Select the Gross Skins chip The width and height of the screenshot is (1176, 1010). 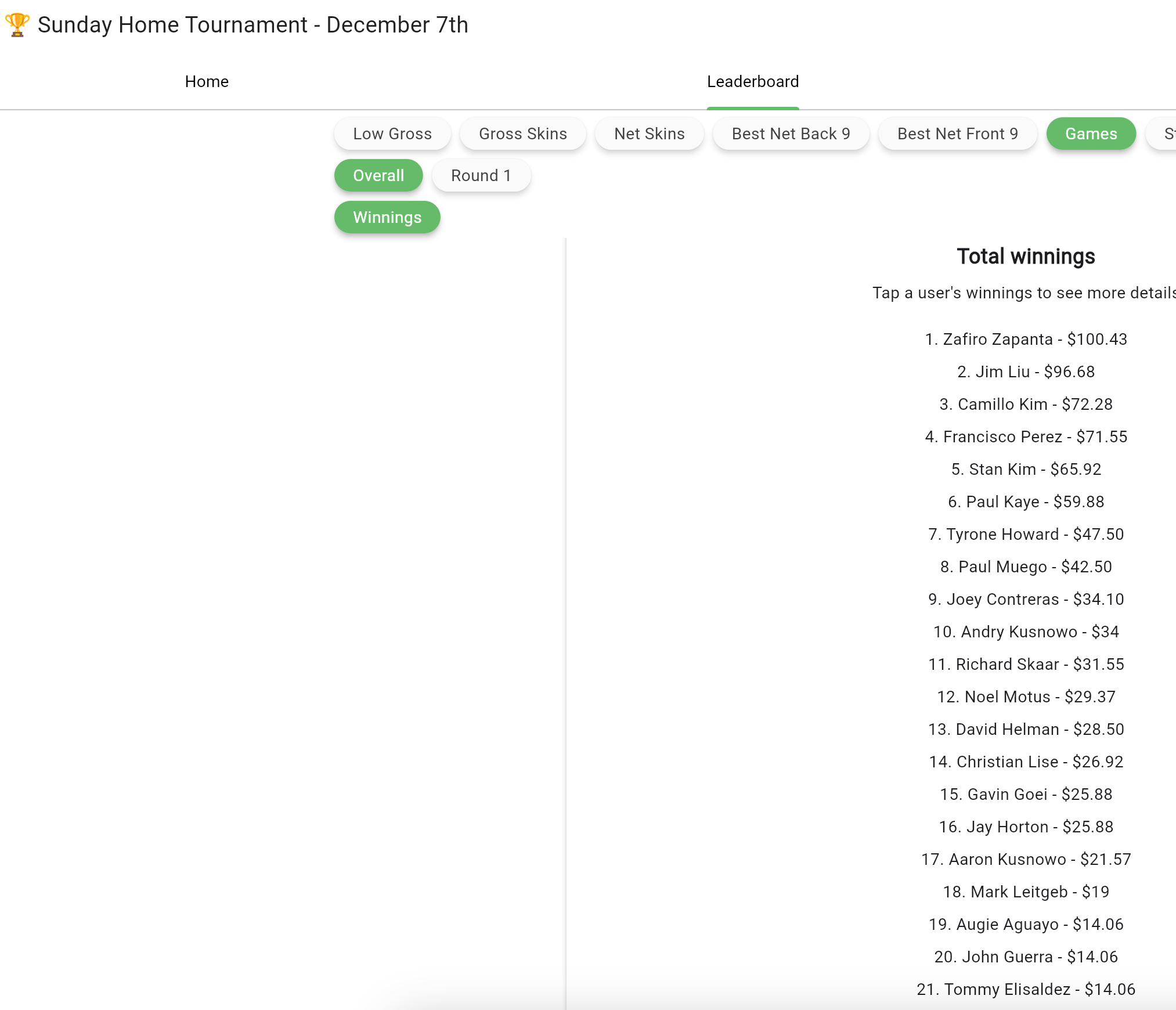click(522, 134)
